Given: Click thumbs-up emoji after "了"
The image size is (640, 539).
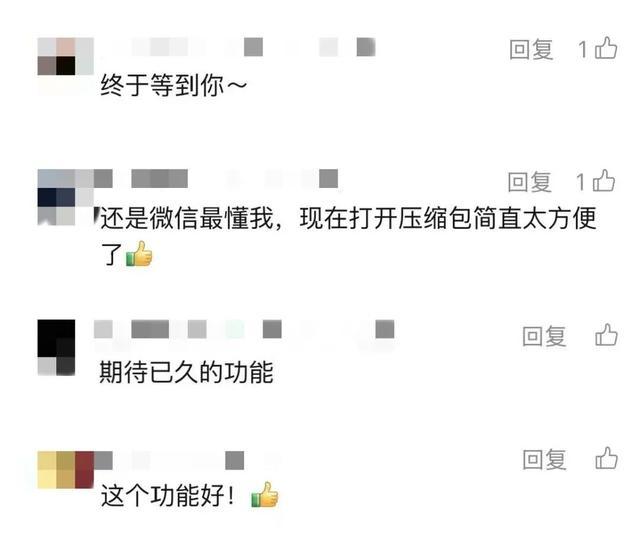Looking at the screenshot, I should click(x=139, y=254).
